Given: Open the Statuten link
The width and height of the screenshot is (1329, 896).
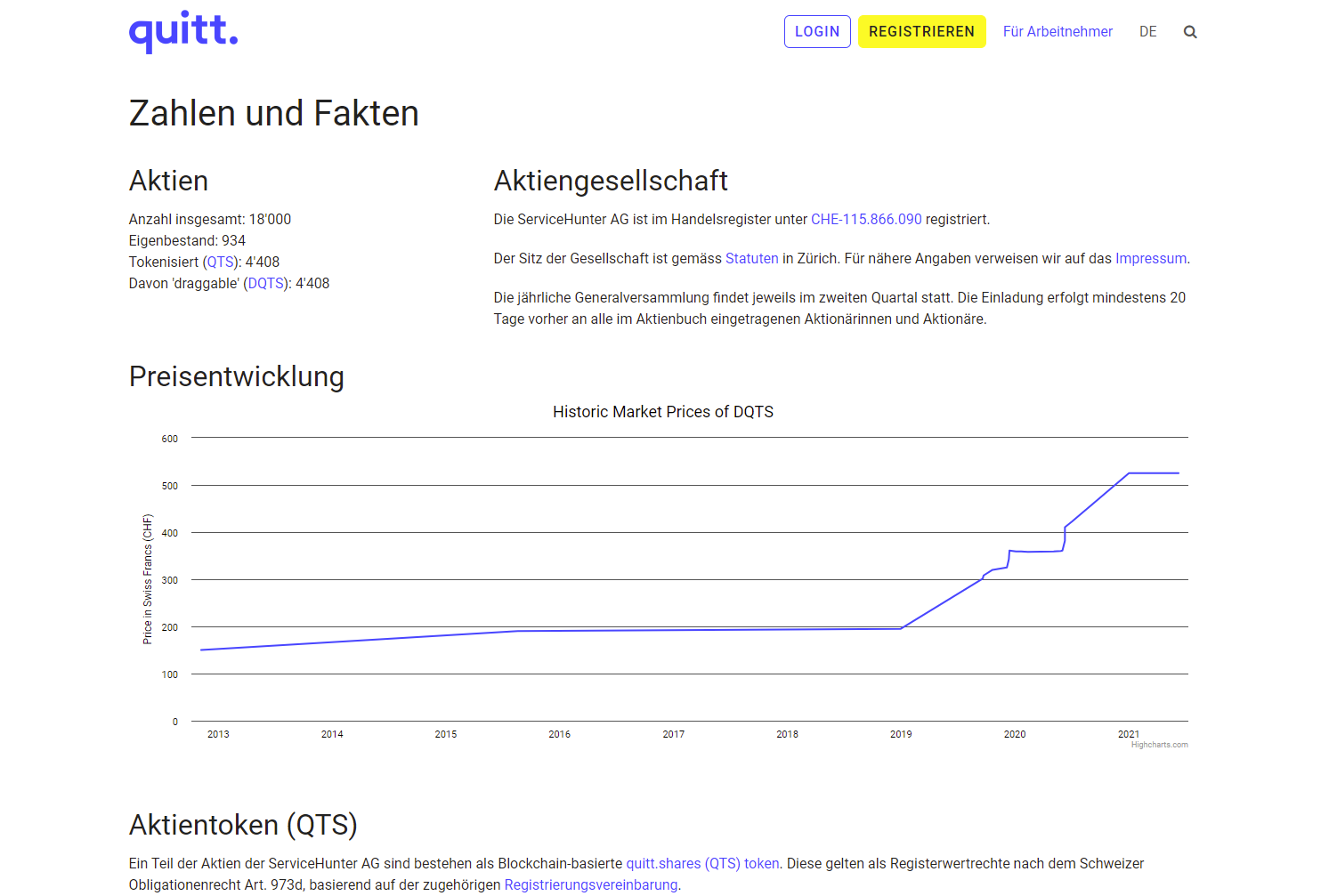Looking at the screenshot, I should coord(751,259).
